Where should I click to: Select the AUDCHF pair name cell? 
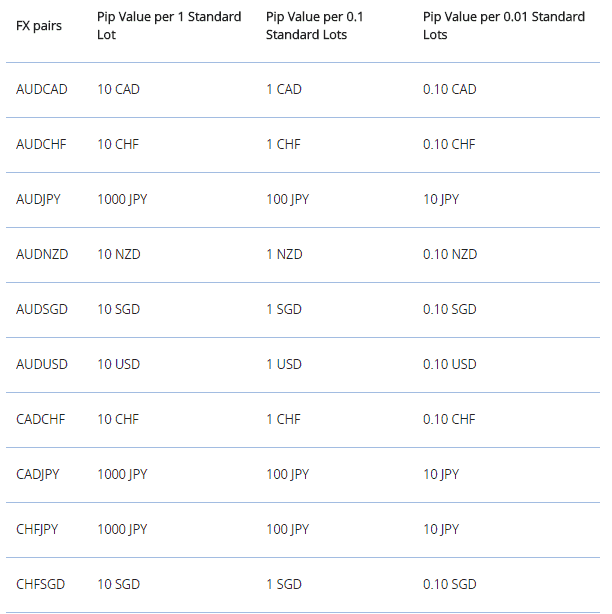coord(42,144)
